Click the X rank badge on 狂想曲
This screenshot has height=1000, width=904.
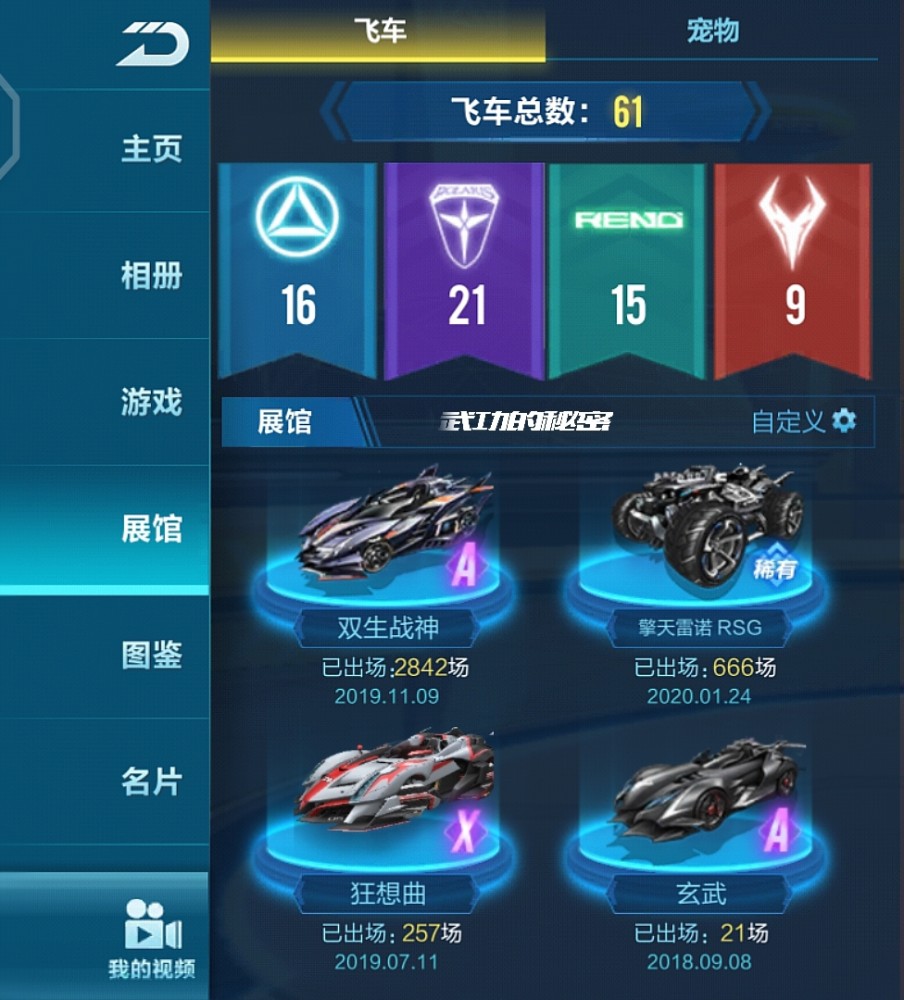pyautogui.click(x=466, y=830)
